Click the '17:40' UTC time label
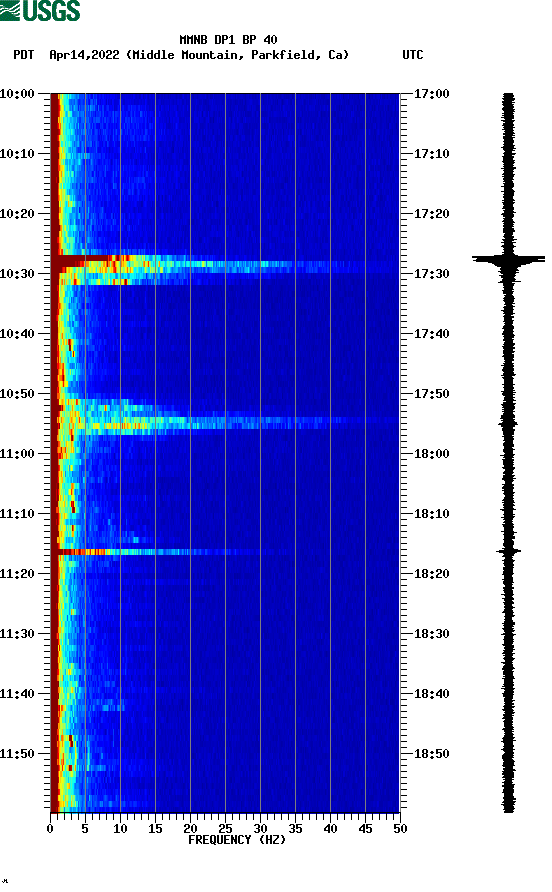Viewport: 552px width, 892px height. click(x=431, y=334)
